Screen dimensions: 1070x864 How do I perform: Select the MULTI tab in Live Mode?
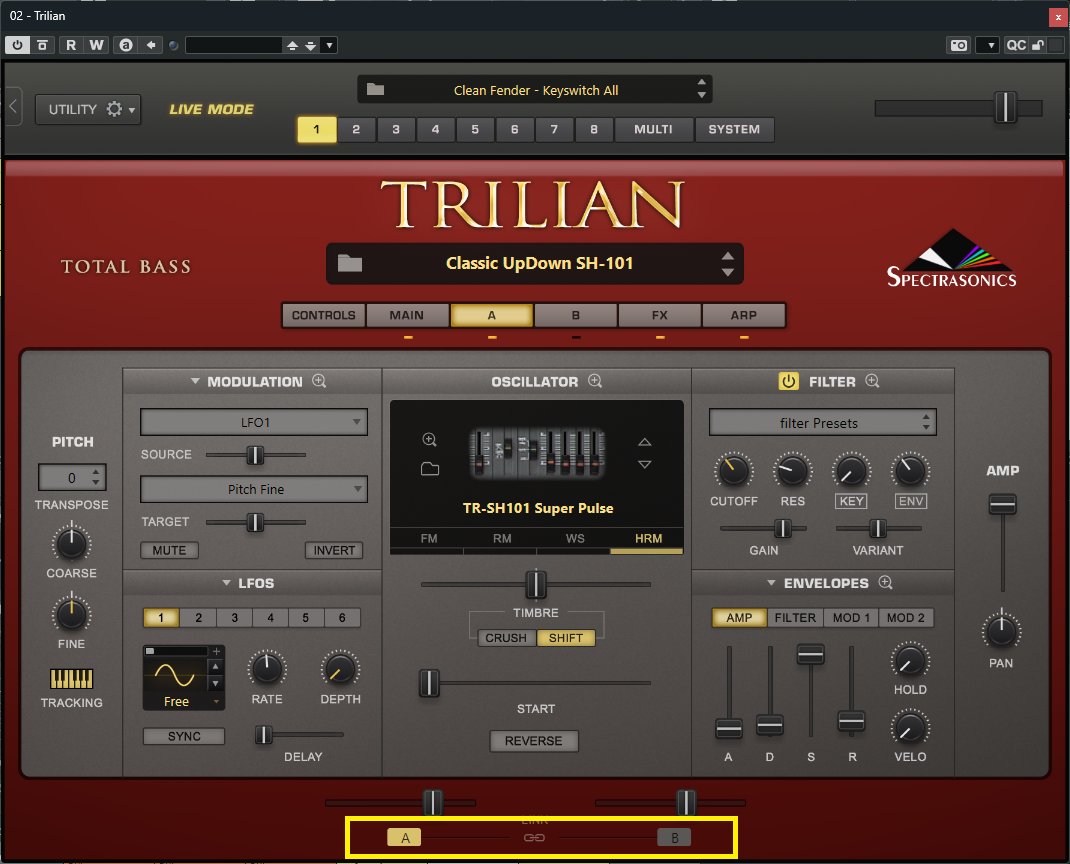653,129
